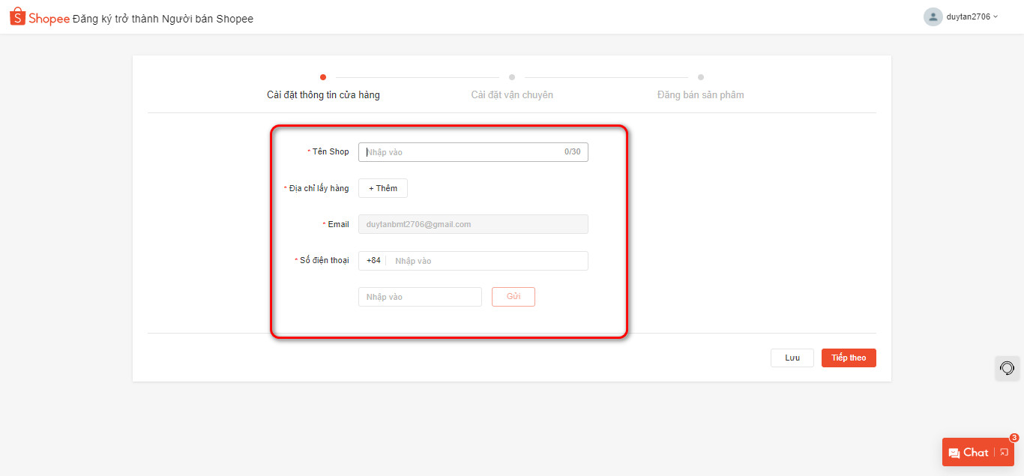Expand the duytan2706 account dropdown arrow
1024x476 pixels.
[996, 17]
